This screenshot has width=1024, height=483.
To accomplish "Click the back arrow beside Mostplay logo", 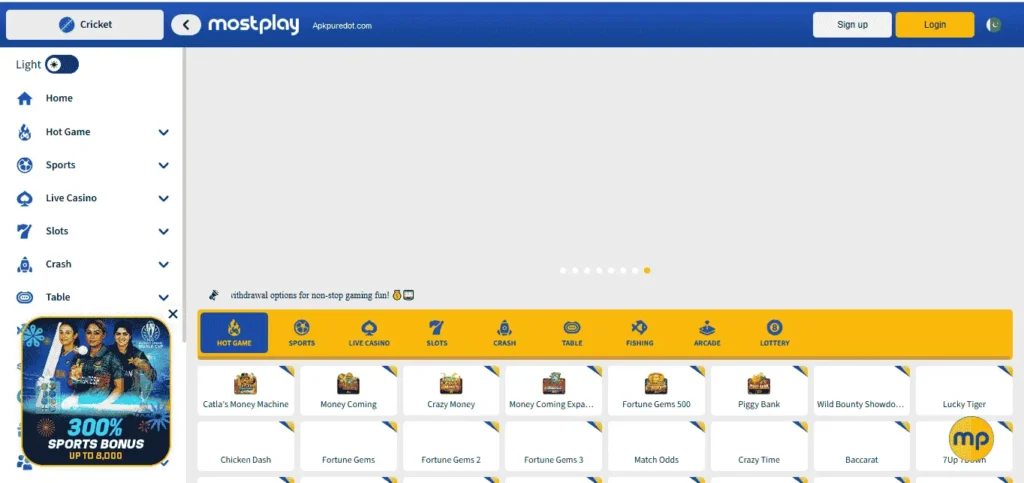I will click(186, 25).
